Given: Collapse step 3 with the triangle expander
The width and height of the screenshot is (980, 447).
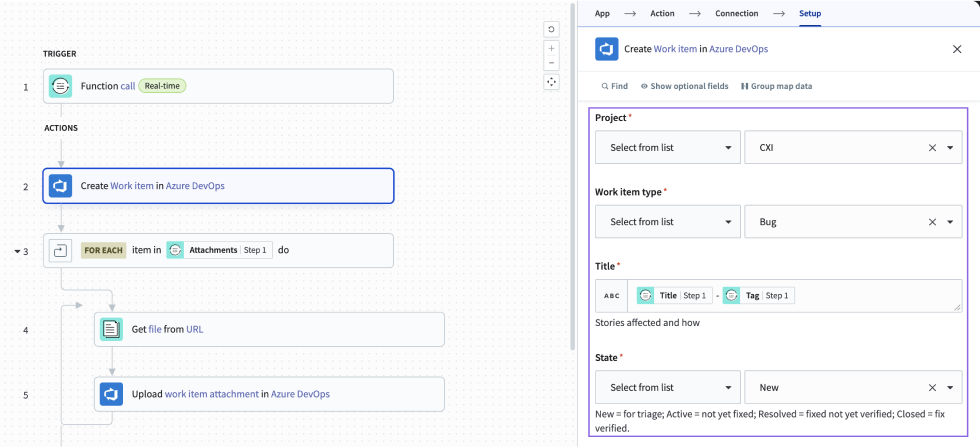Looking at the screenshot, I should click(x=18, y=252).
